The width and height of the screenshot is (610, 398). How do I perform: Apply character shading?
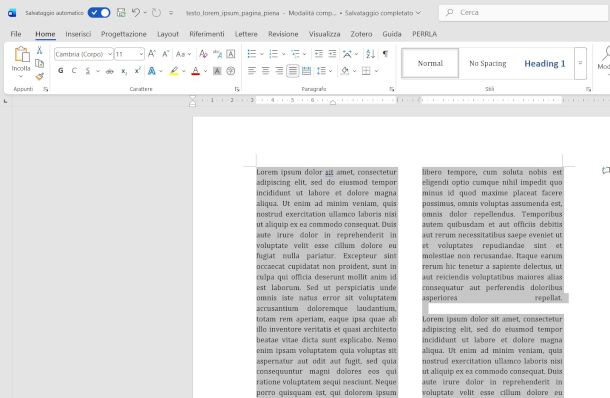coord(217,71)
